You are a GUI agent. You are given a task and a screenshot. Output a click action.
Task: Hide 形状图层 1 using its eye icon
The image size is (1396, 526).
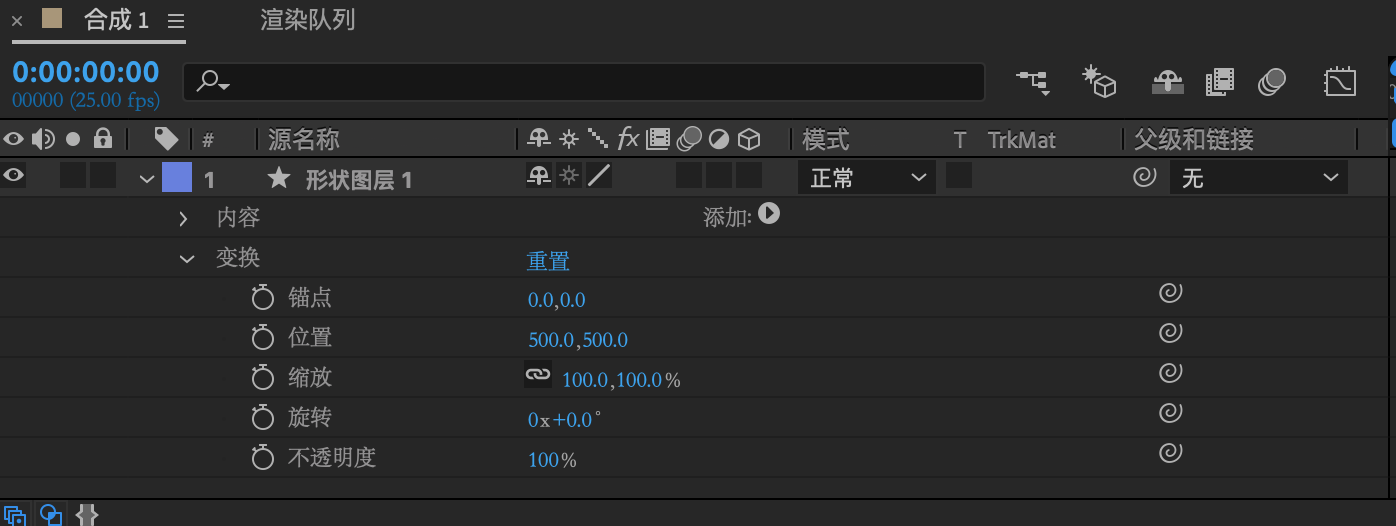(14, 176)
